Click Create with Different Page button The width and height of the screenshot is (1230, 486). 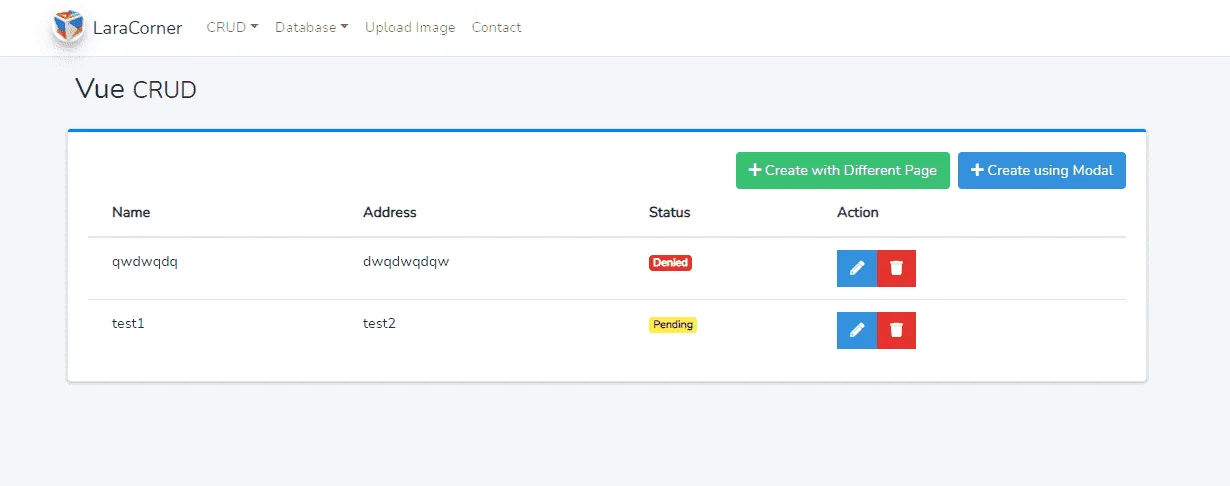click(x=843, y=170)
